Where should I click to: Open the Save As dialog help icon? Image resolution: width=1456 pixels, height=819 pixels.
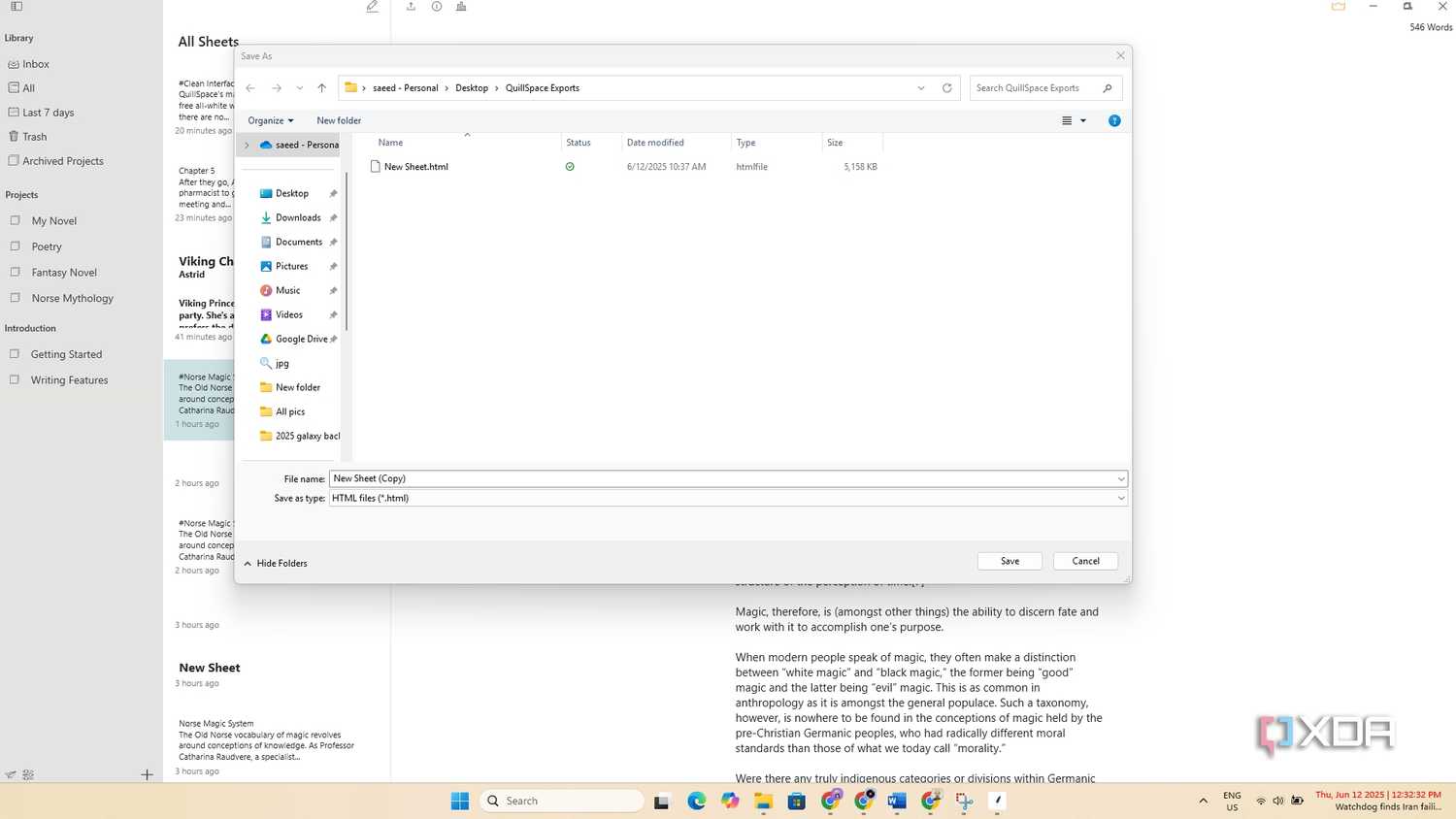pos(1114,121)
